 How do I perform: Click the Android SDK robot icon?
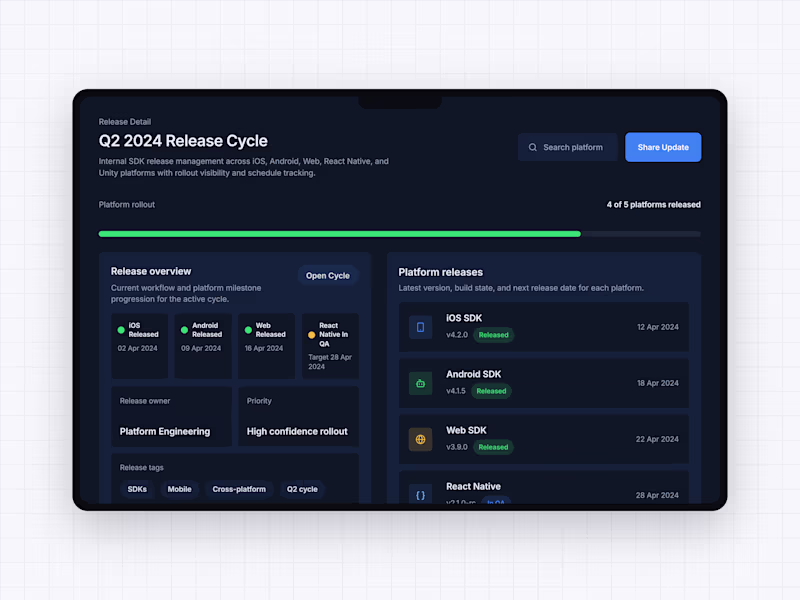tap(420, 383)
